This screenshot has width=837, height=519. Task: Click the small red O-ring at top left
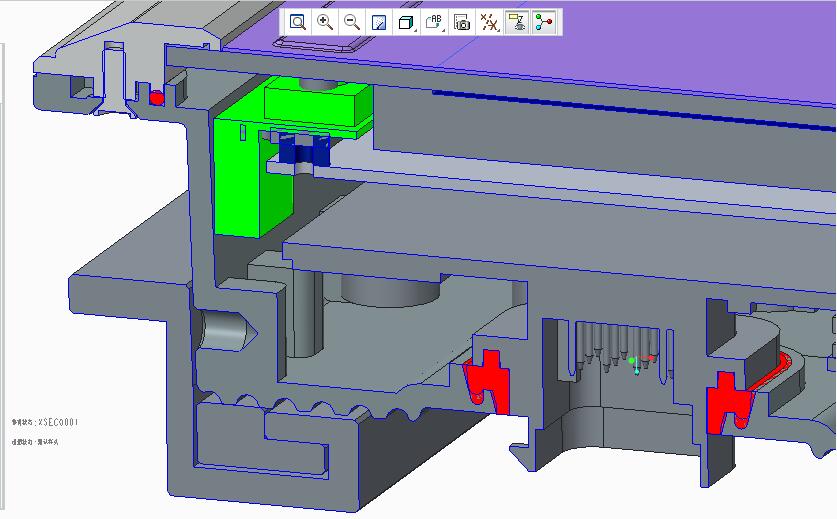coord(156,98)
